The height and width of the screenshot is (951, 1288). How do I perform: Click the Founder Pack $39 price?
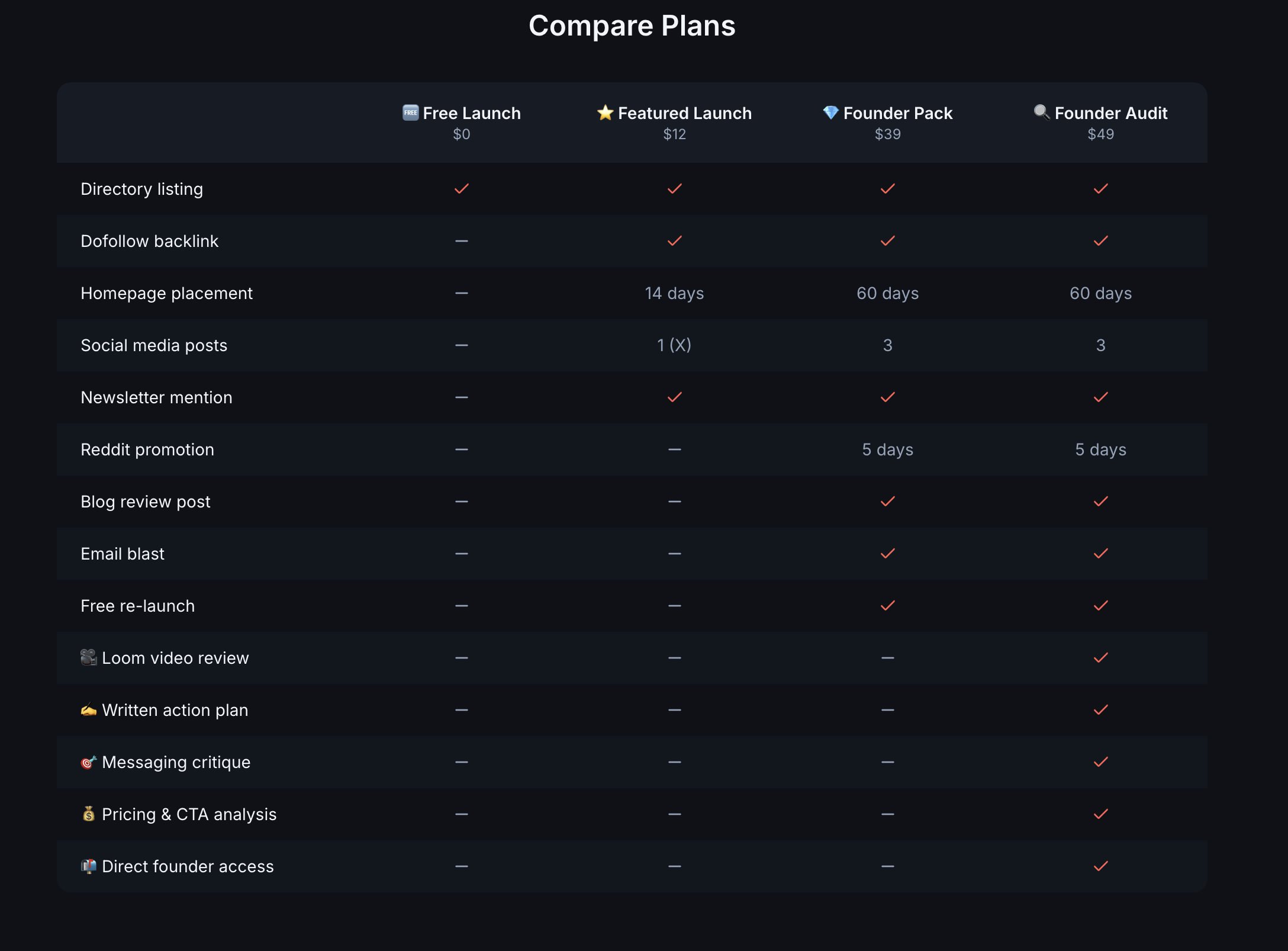[x=888, y=134]
